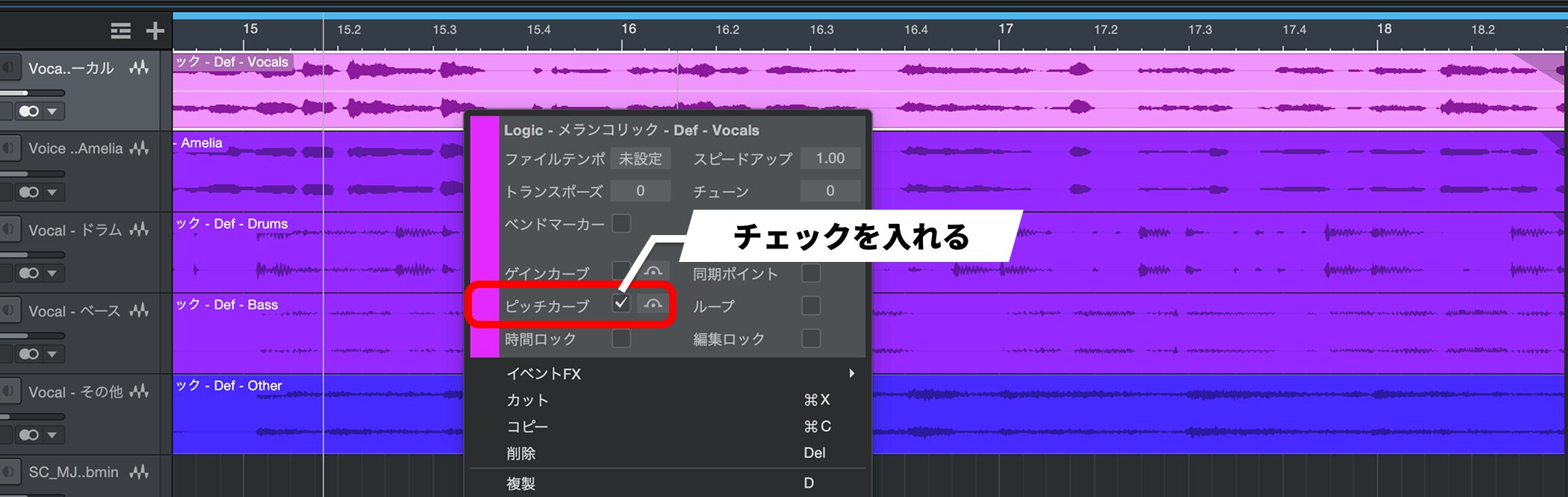Toggle channel mode on Voca..ーカル track
This screenshot has height=497, width=1568.
[29, 111]
